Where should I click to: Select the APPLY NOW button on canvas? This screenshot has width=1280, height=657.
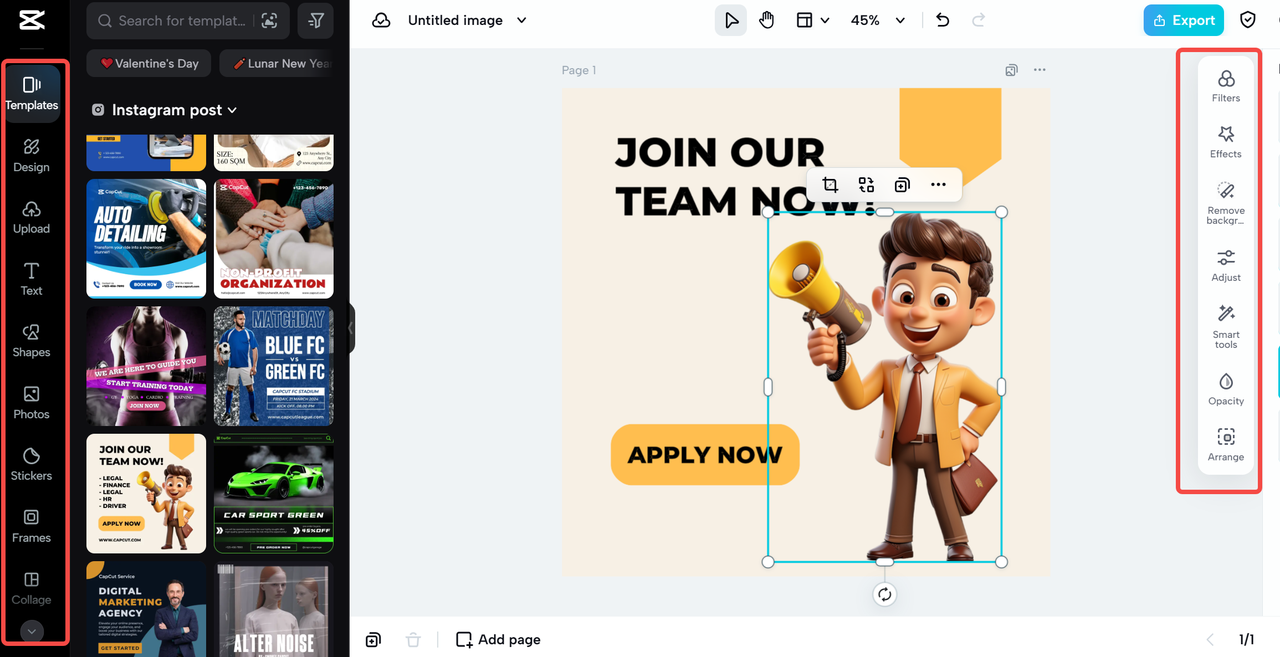[705, 455]
